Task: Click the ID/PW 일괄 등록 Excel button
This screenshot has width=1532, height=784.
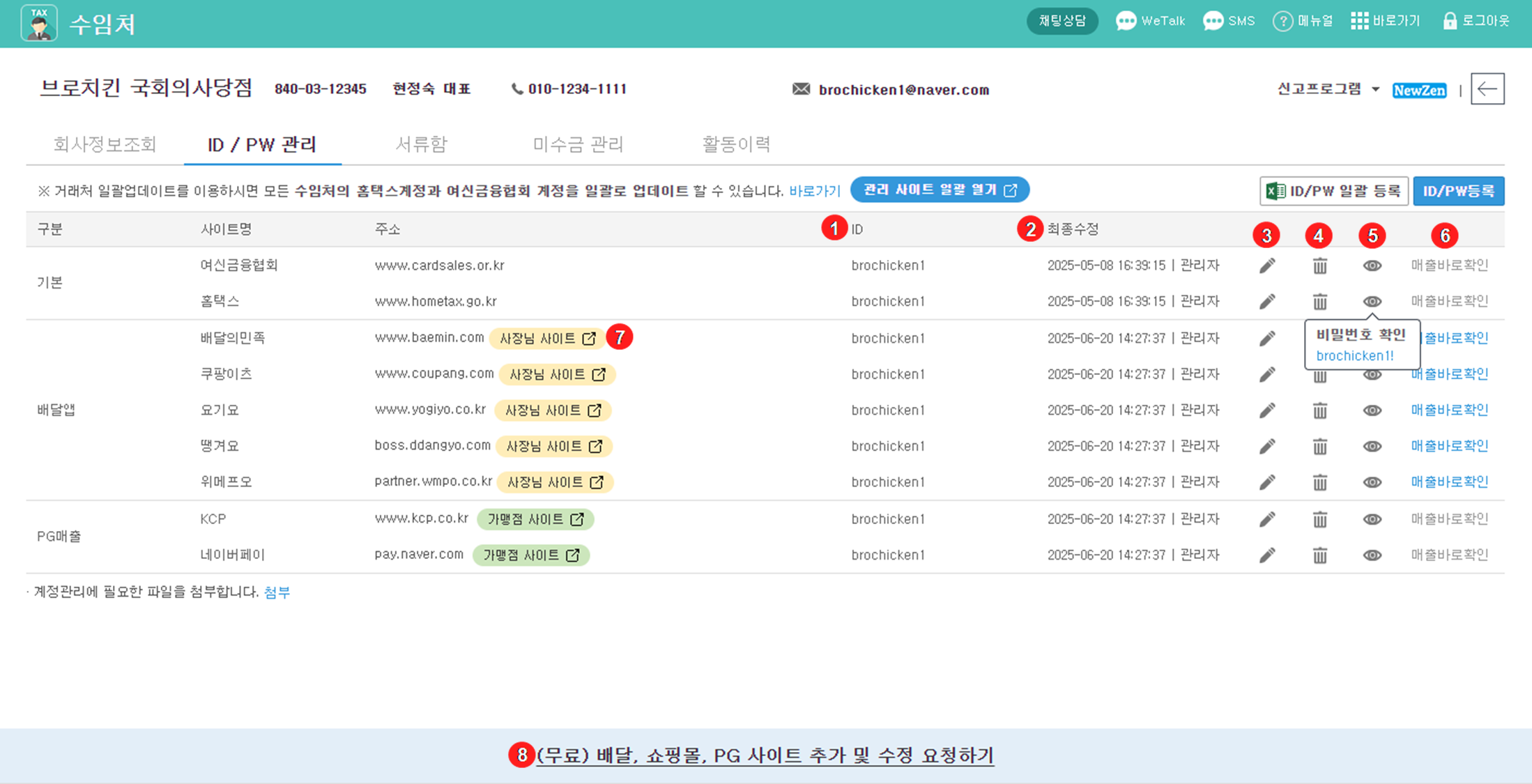Action: tap(1333, 191)
